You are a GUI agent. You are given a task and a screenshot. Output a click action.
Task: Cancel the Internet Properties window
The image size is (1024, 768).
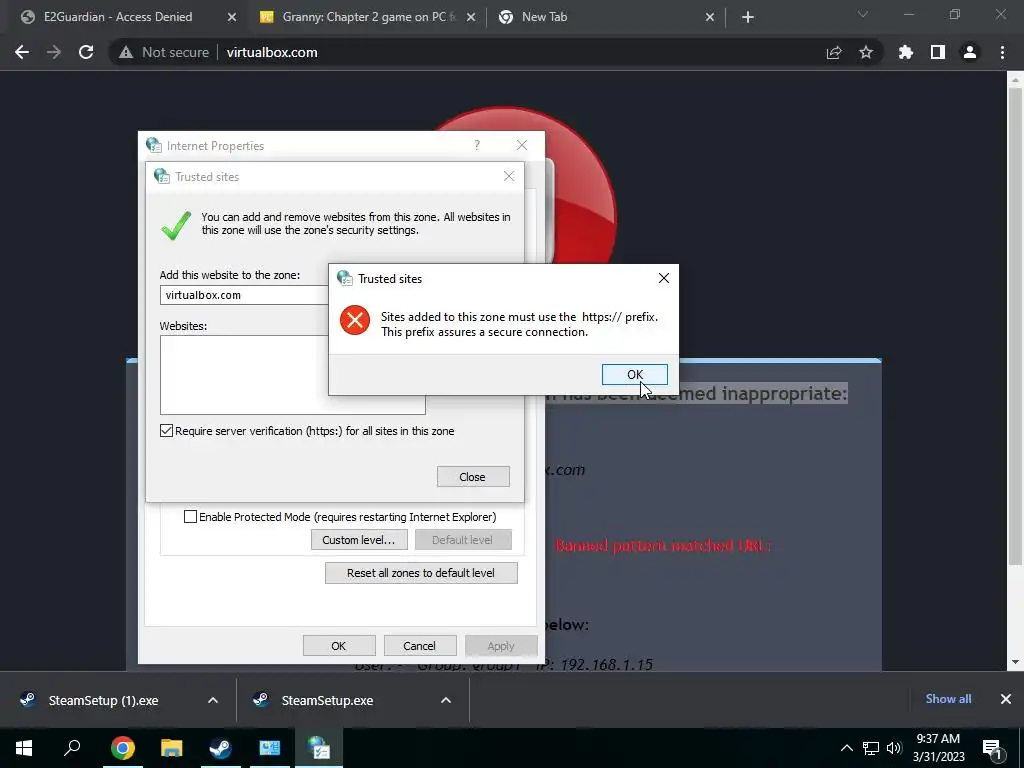[x=419, y=646]
